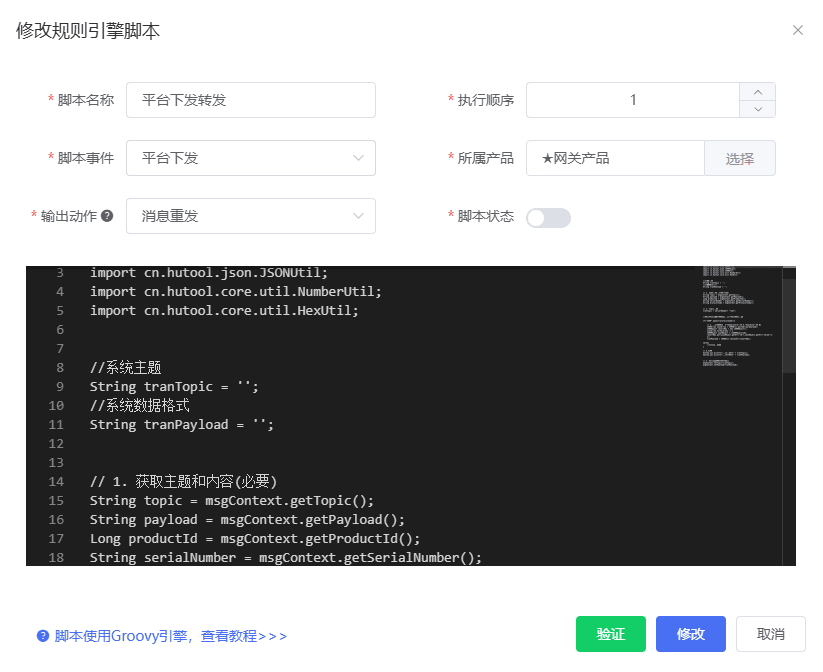Increase 执行顺序 with the up arrow
The width and height of the screenshot is (823, 672).
757,92
